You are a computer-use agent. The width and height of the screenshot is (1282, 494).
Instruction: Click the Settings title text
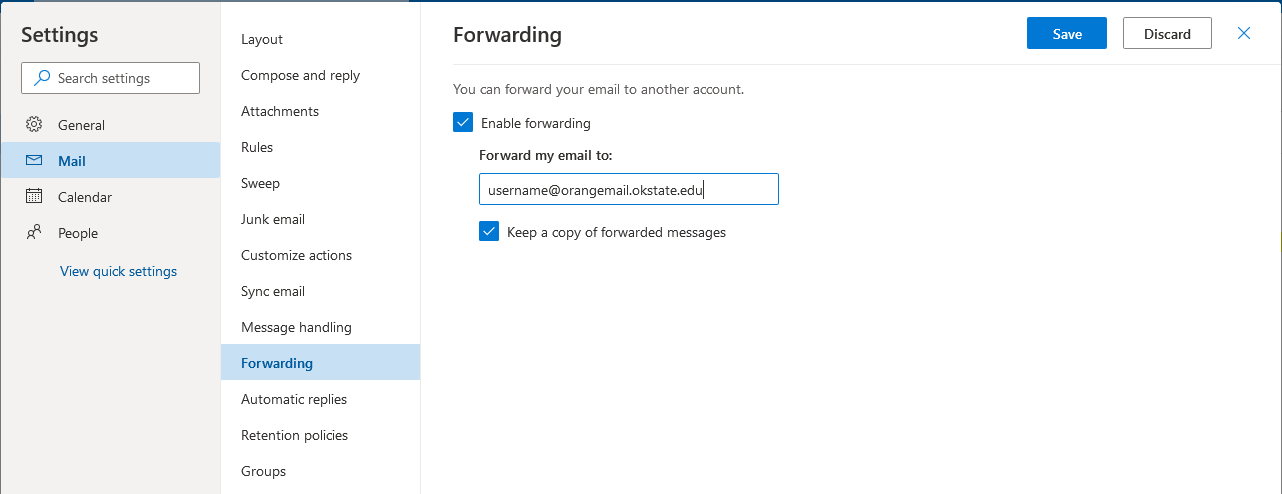coord(60,35)
